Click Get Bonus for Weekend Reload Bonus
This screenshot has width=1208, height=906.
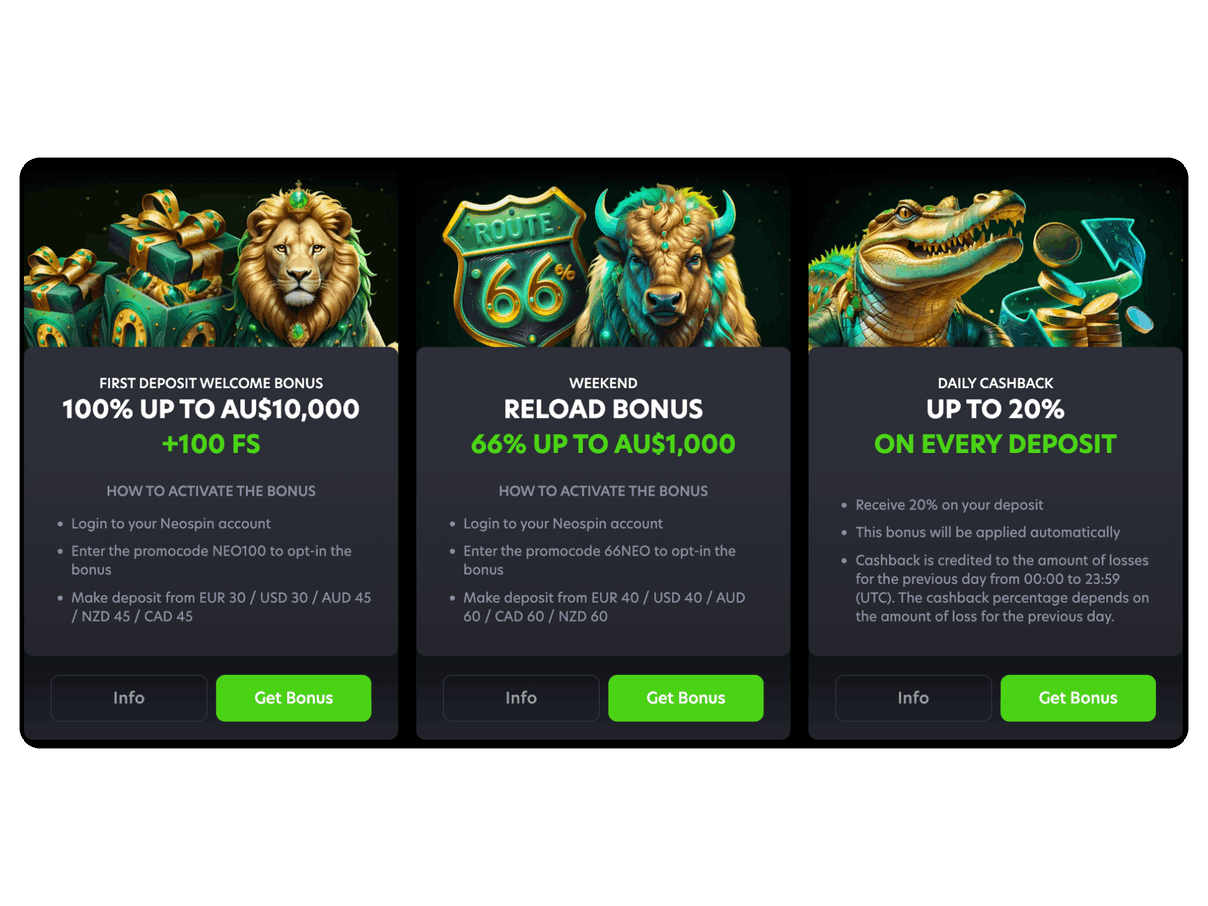685,698
